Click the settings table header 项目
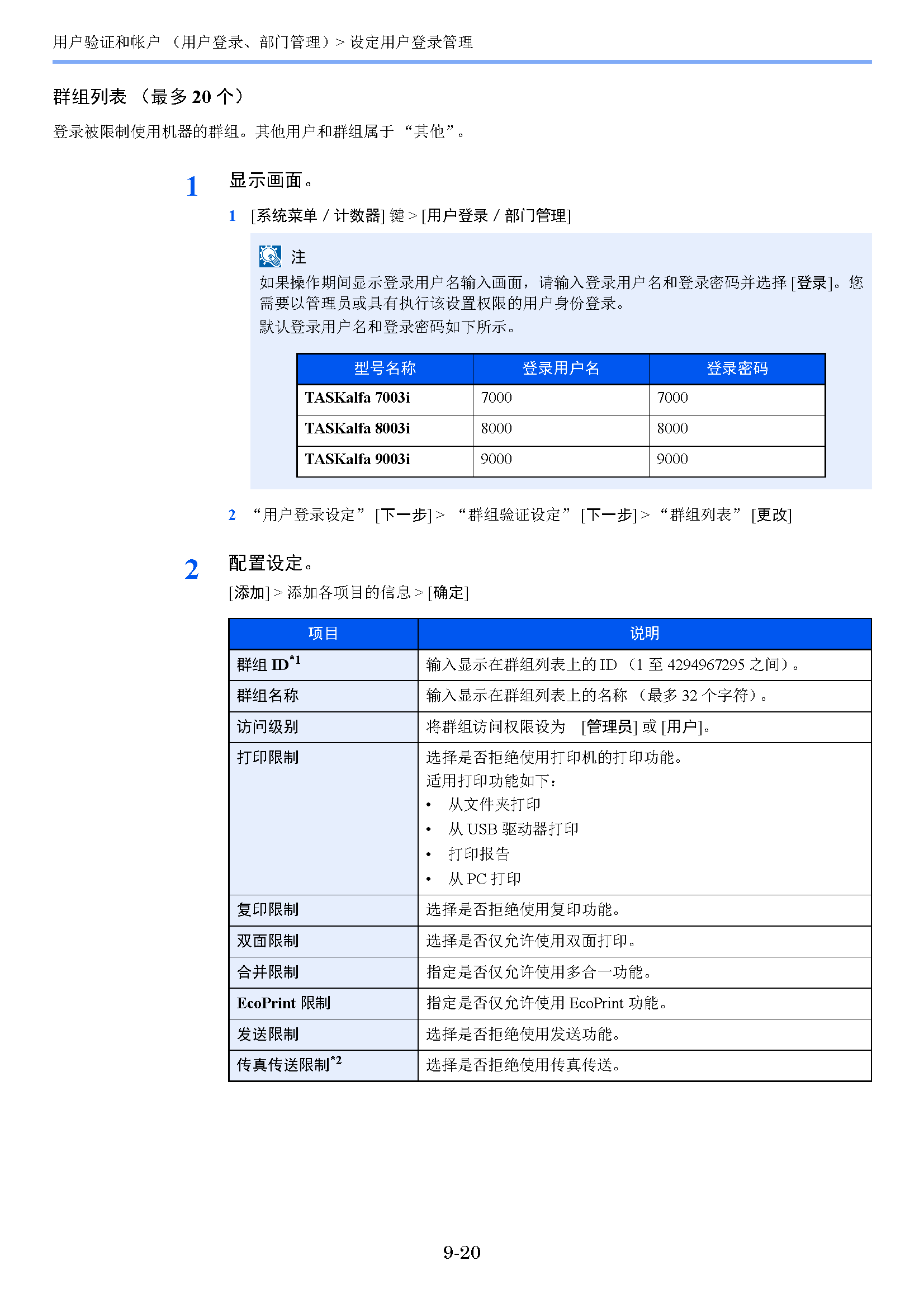The width and height of the screenshot is (924, 1308). (323, 634)
